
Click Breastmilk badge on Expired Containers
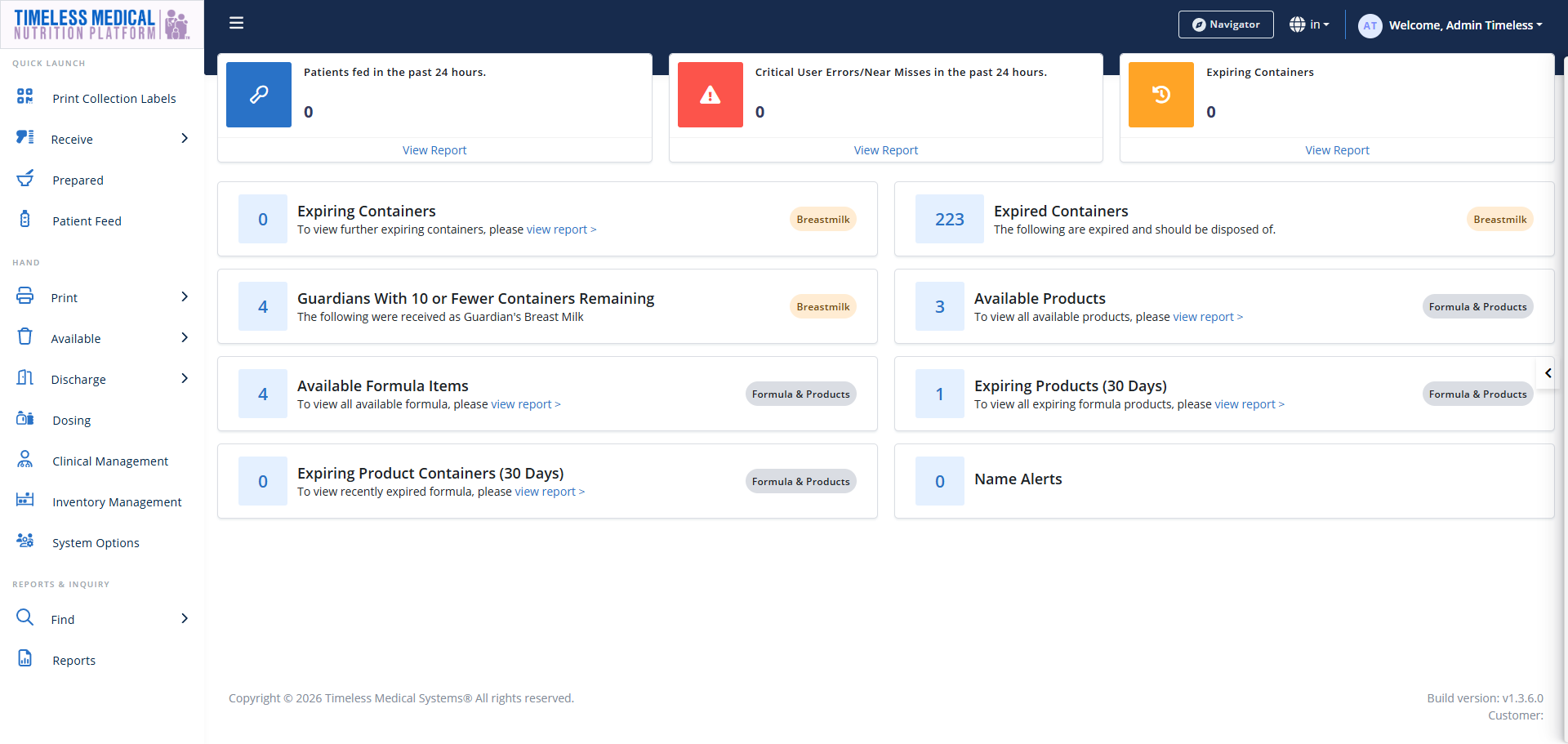(1500, 220)
